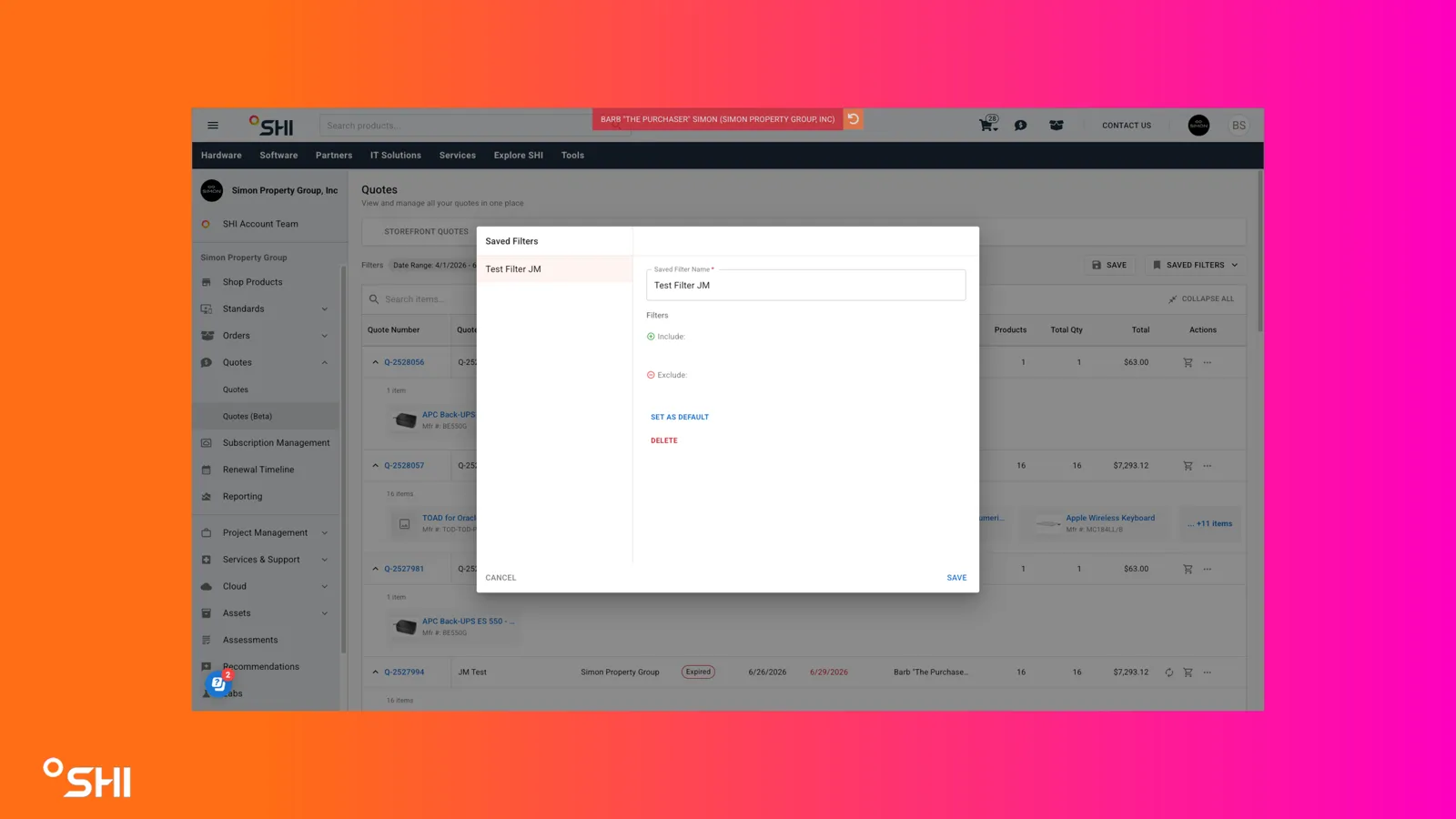The width and height of the screenshot is (1456, 819).
Task: Click Delete in Saved Filters dialog
Action: tap(664, 440)
